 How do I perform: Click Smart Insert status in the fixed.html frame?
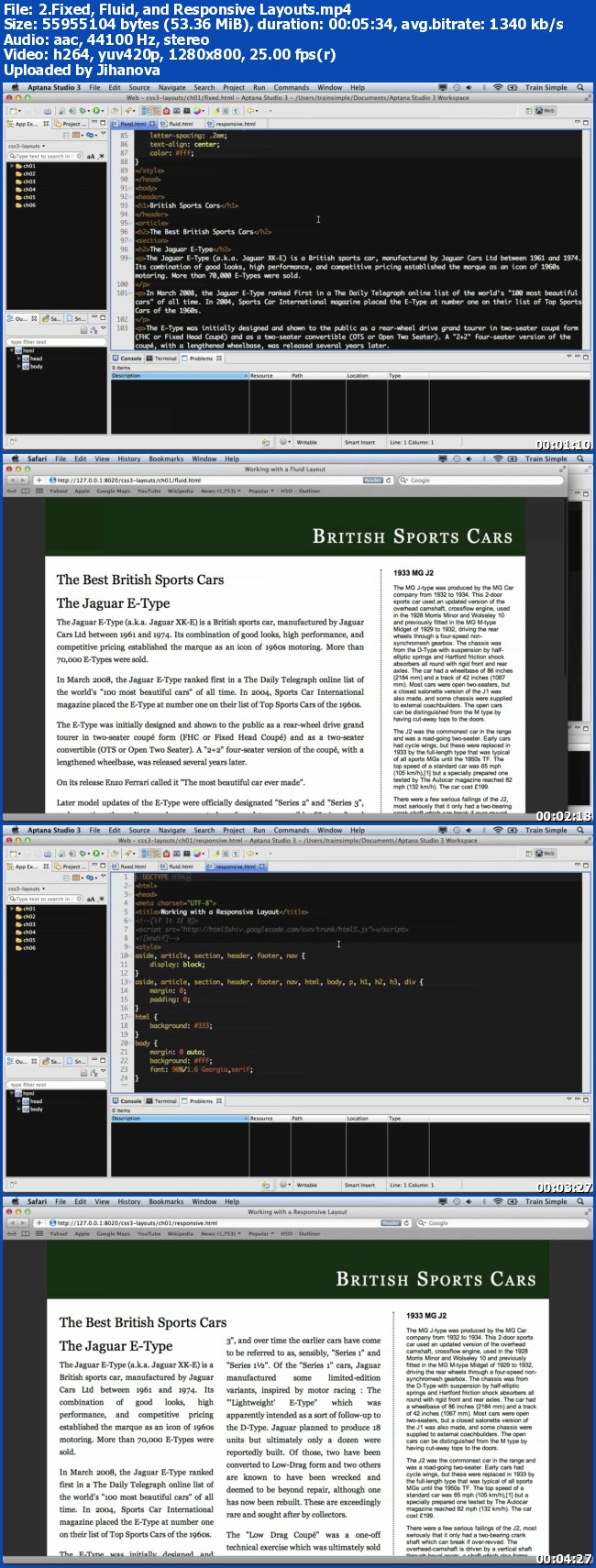pos(359,442)
